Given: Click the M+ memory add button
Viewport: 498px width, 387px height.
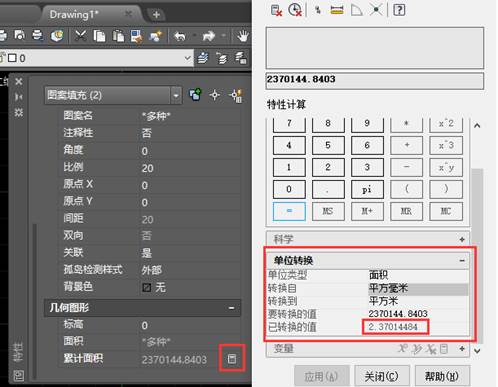Looking at the screenshot, I should click(367, 211).
